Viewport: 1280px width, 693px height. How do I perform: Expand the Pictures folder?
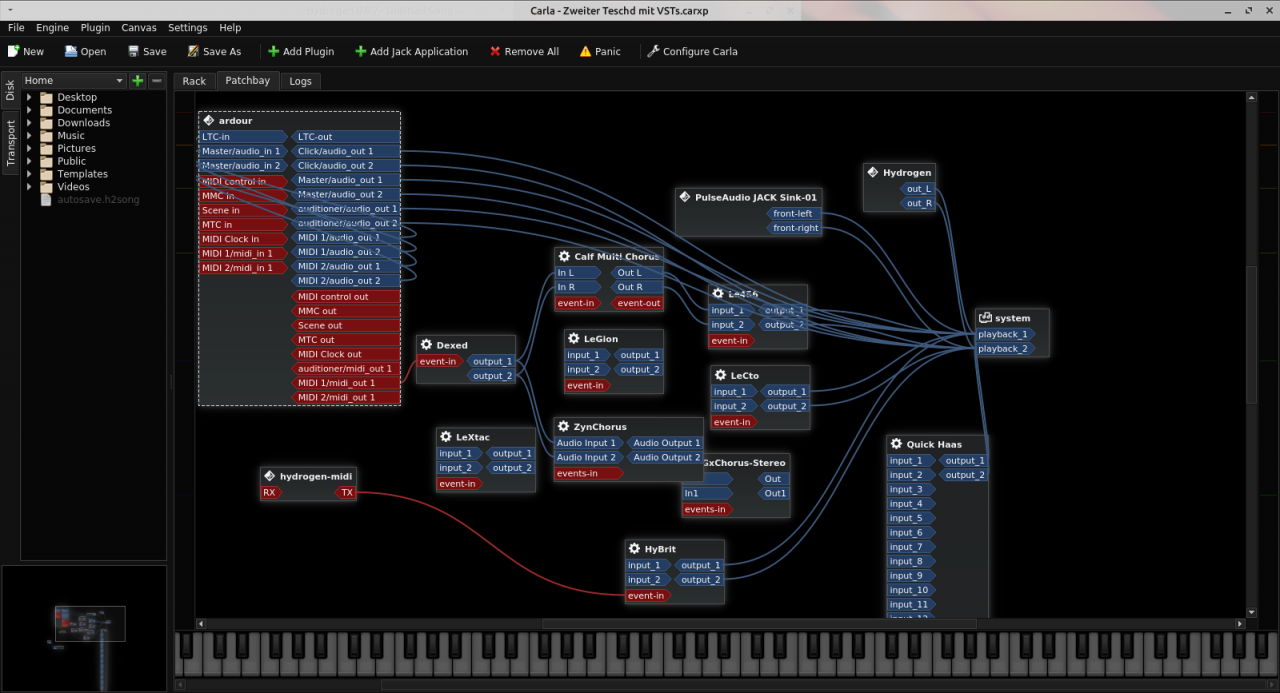29,148
